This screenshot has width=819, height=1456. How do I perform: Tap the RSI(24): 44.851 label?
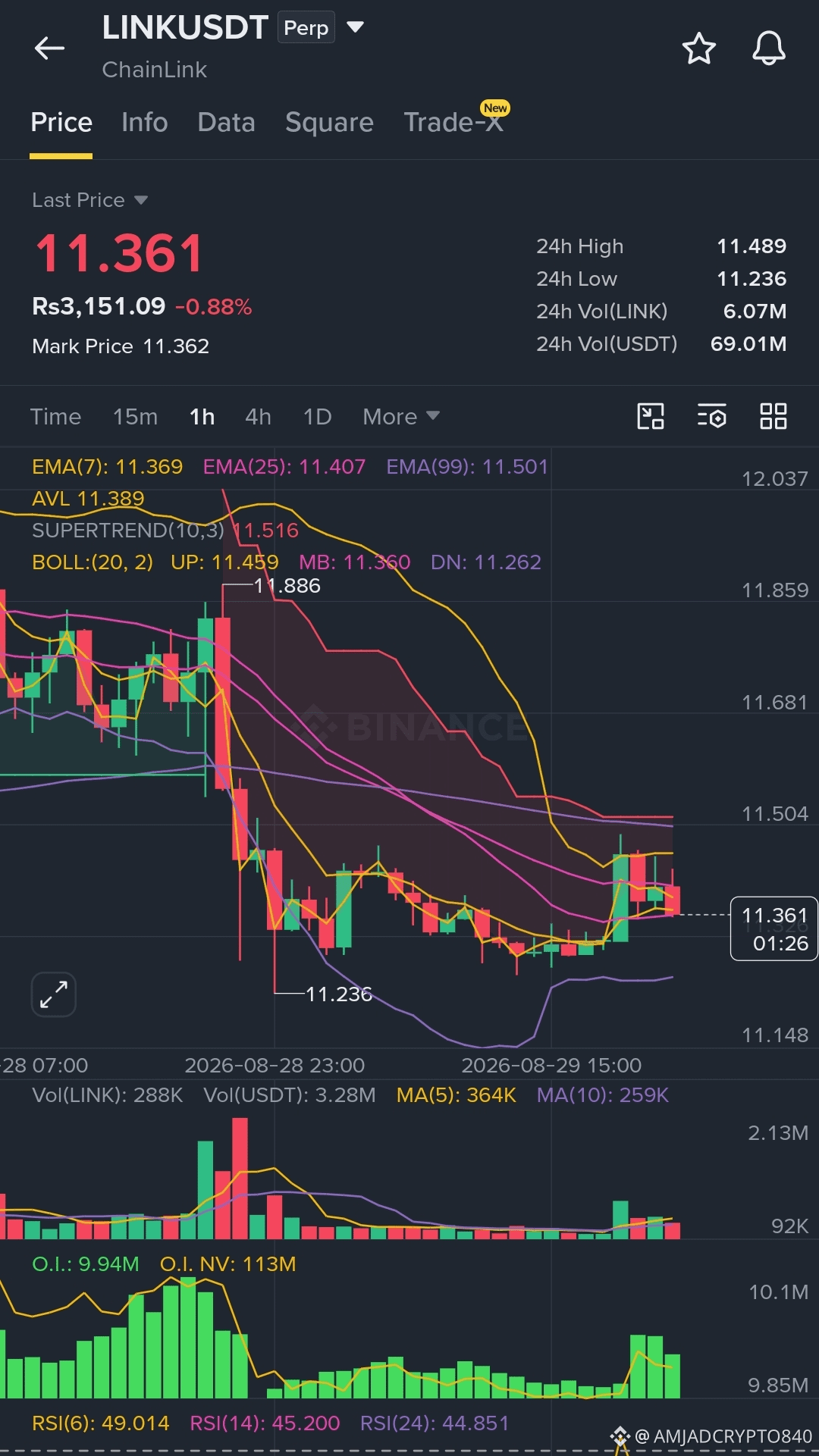pos(435,1423)
